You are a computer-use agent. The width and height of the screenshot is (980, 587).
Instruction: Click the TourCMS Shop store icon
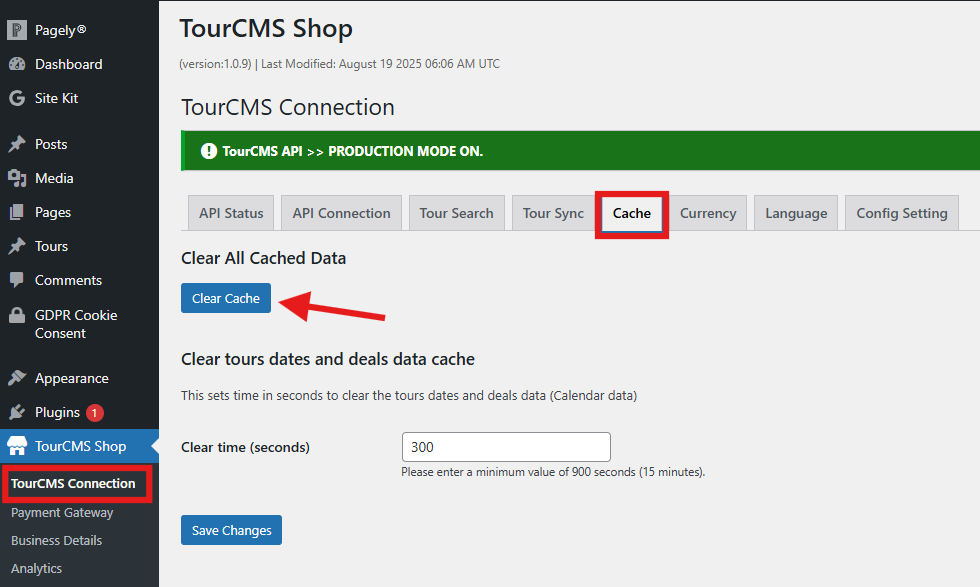click(x=17, y=446)
